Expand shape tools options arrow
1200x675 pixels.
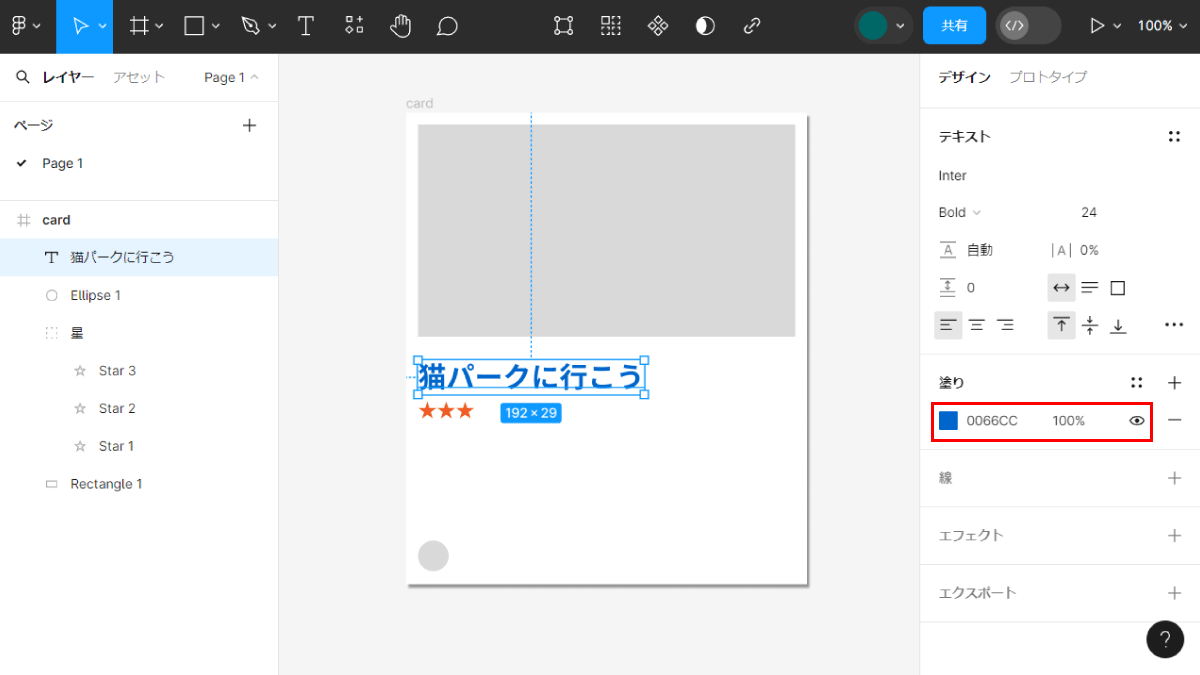click(216, 27)
